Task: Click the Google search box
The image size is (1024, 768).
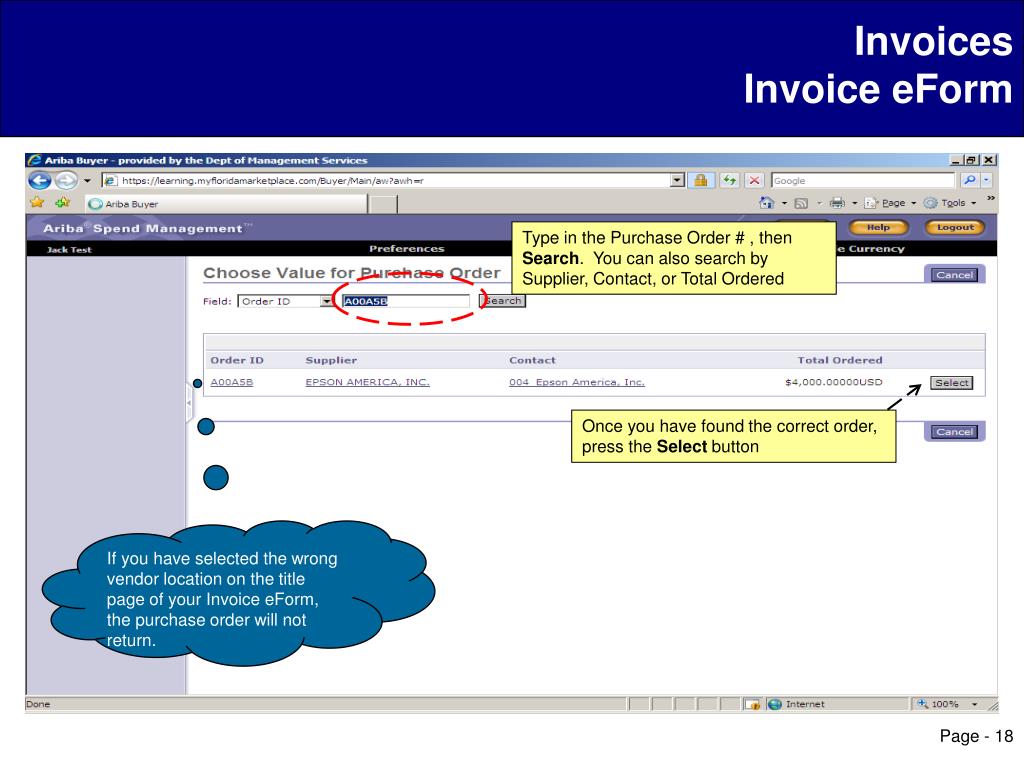Action: [863, 180]
